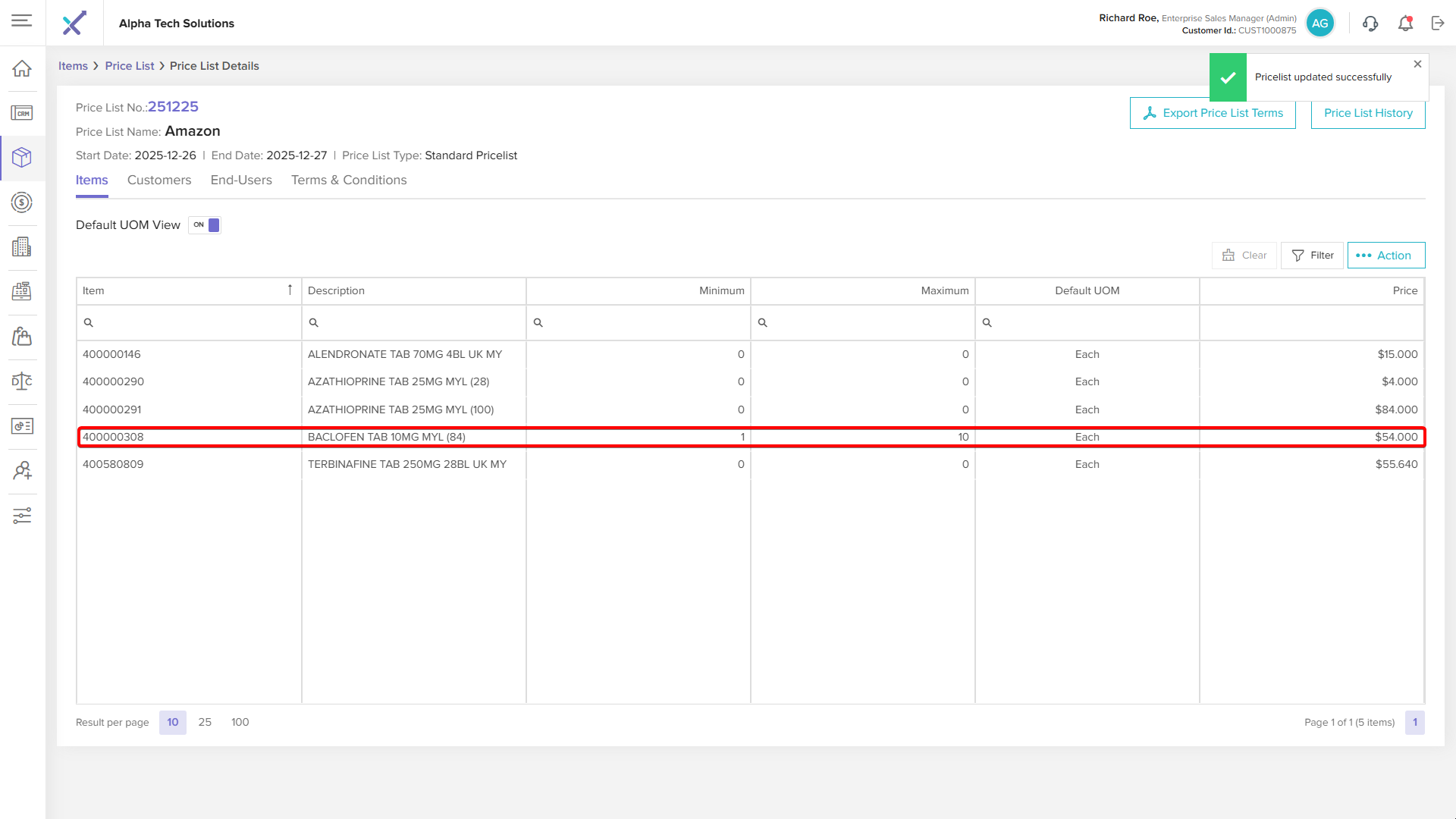
Task: Open the balance scale sidebar icon
Action: pyautogui.click(x=22, y=381)
